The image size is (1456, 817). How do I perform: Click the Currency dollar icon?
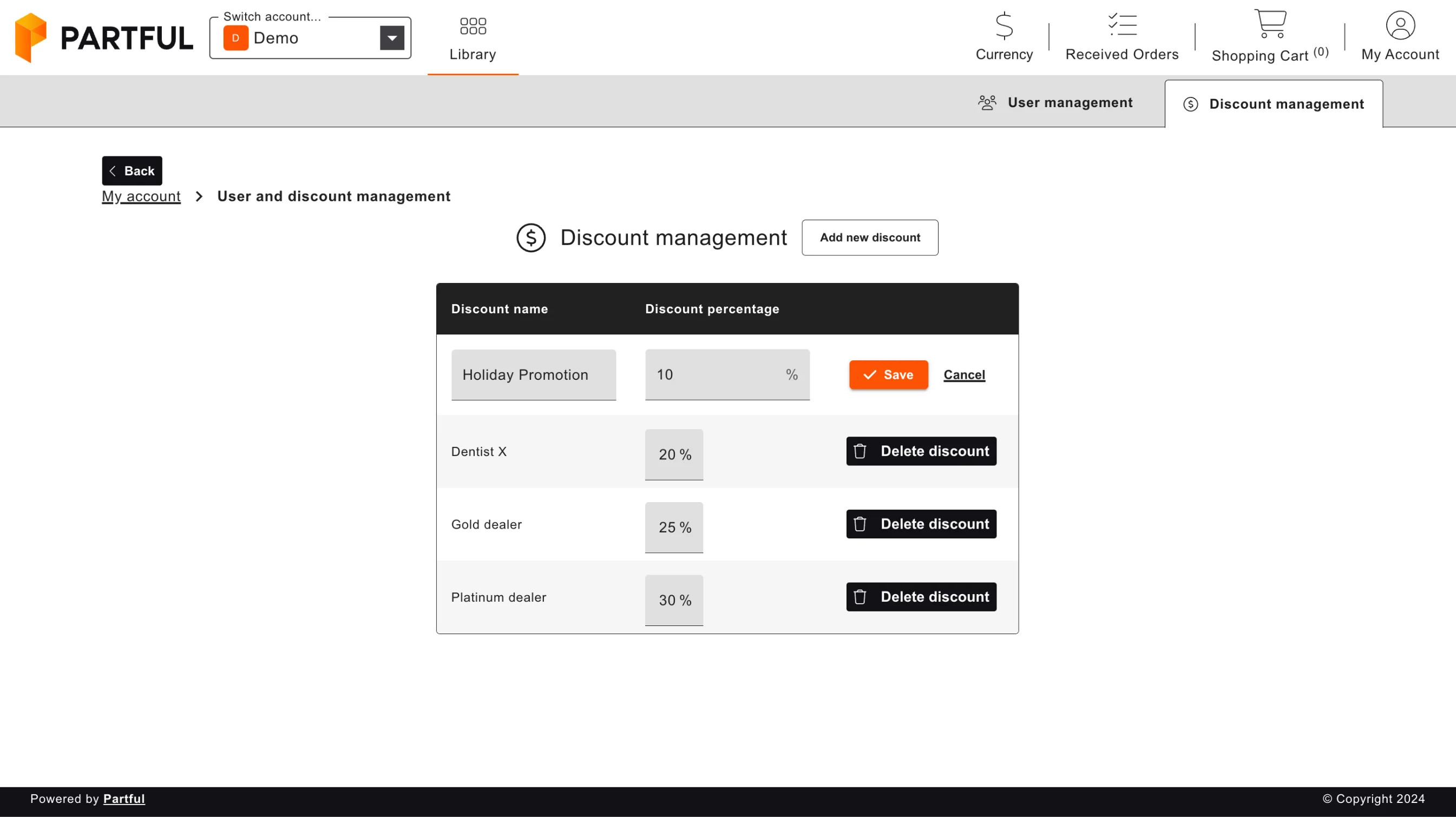[x=1004, y=25]
